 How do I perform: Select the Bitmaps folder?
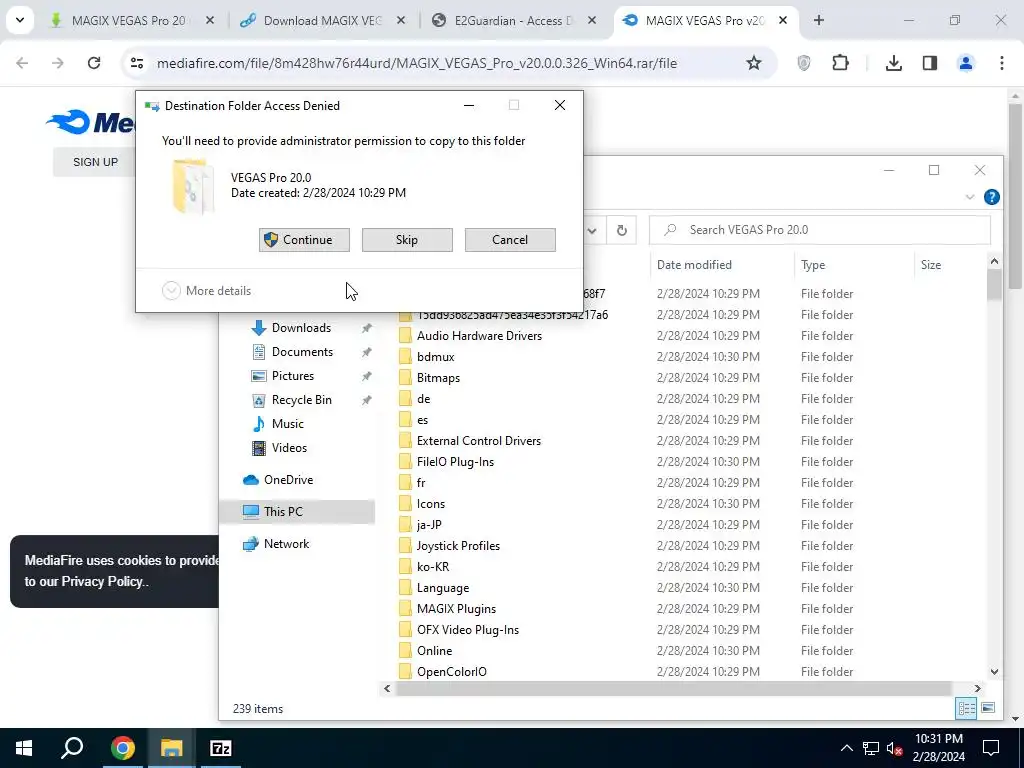[x=438, y=377]
